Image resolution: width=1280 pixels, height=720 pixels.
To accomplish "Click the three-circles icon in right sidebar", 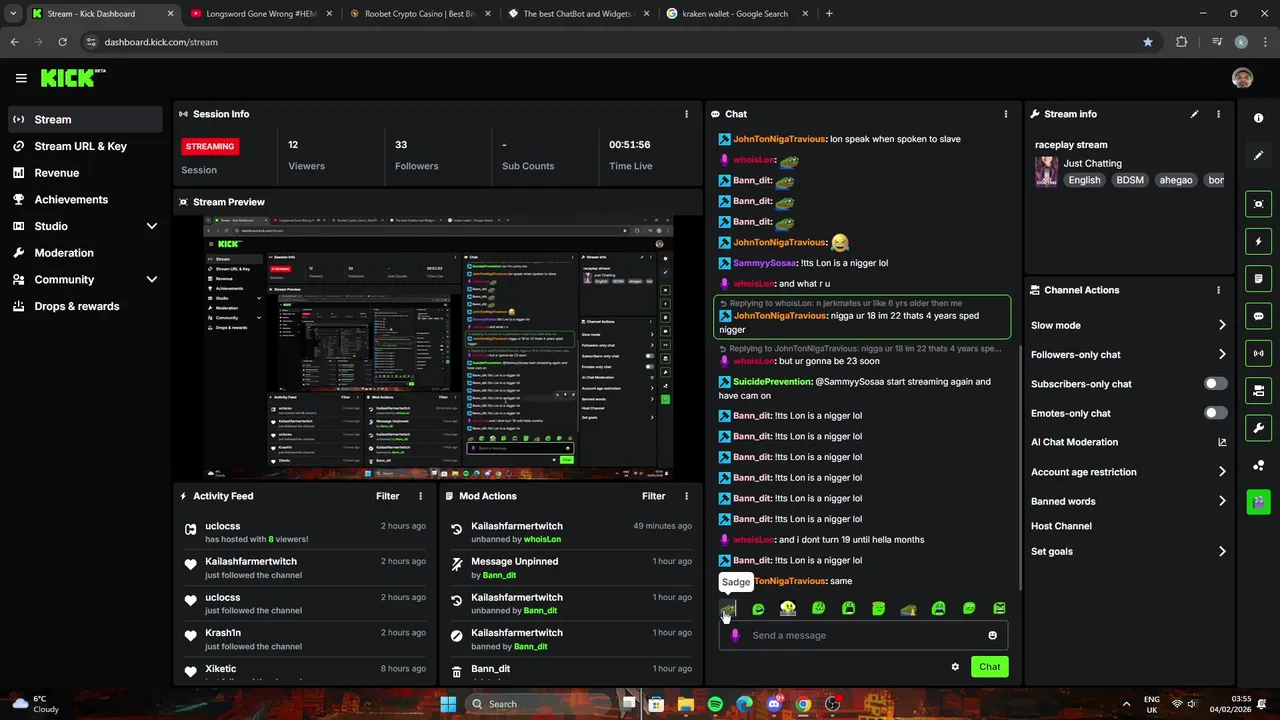I will 1258,465.
